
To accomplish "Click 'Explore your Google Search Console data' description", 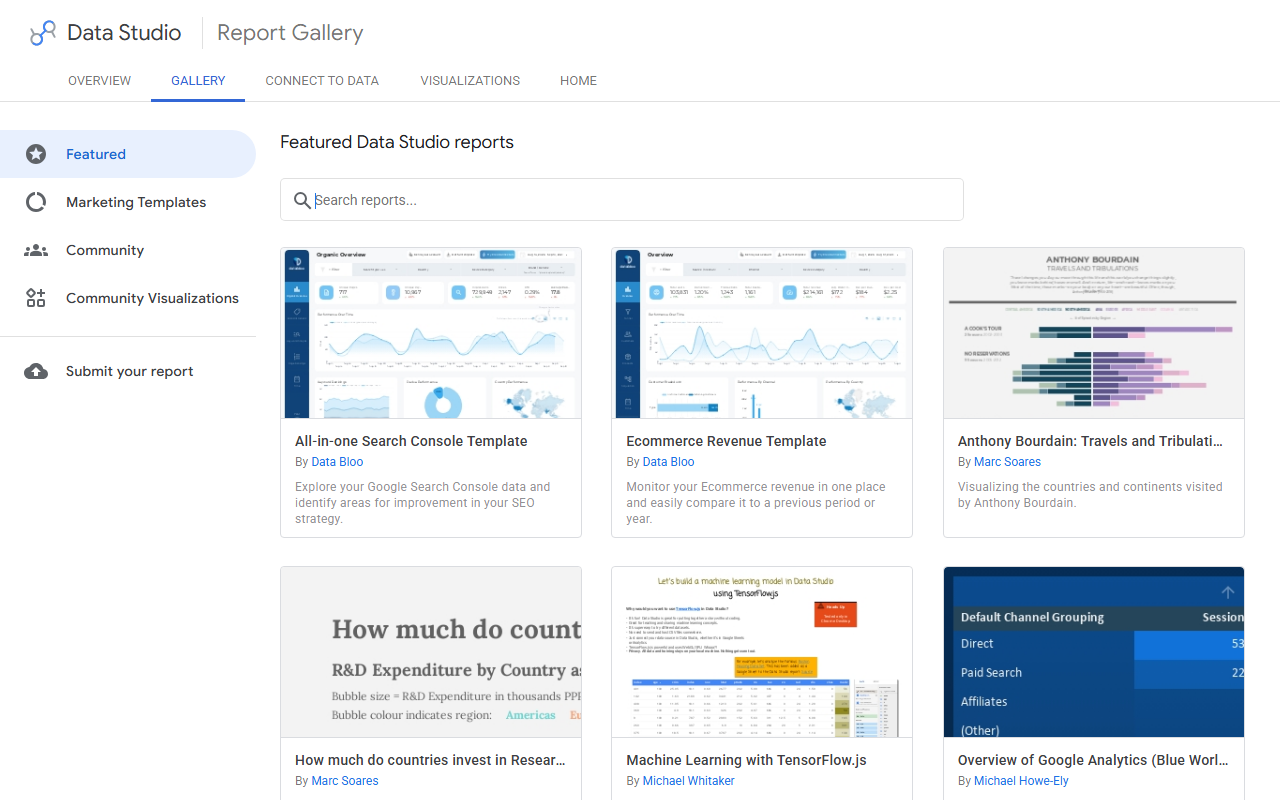I will click(423, 503).
